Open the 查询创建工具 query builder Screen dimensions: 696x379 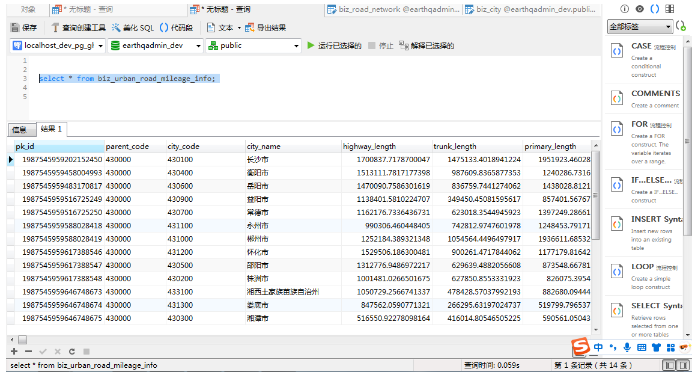pos(79,28)
